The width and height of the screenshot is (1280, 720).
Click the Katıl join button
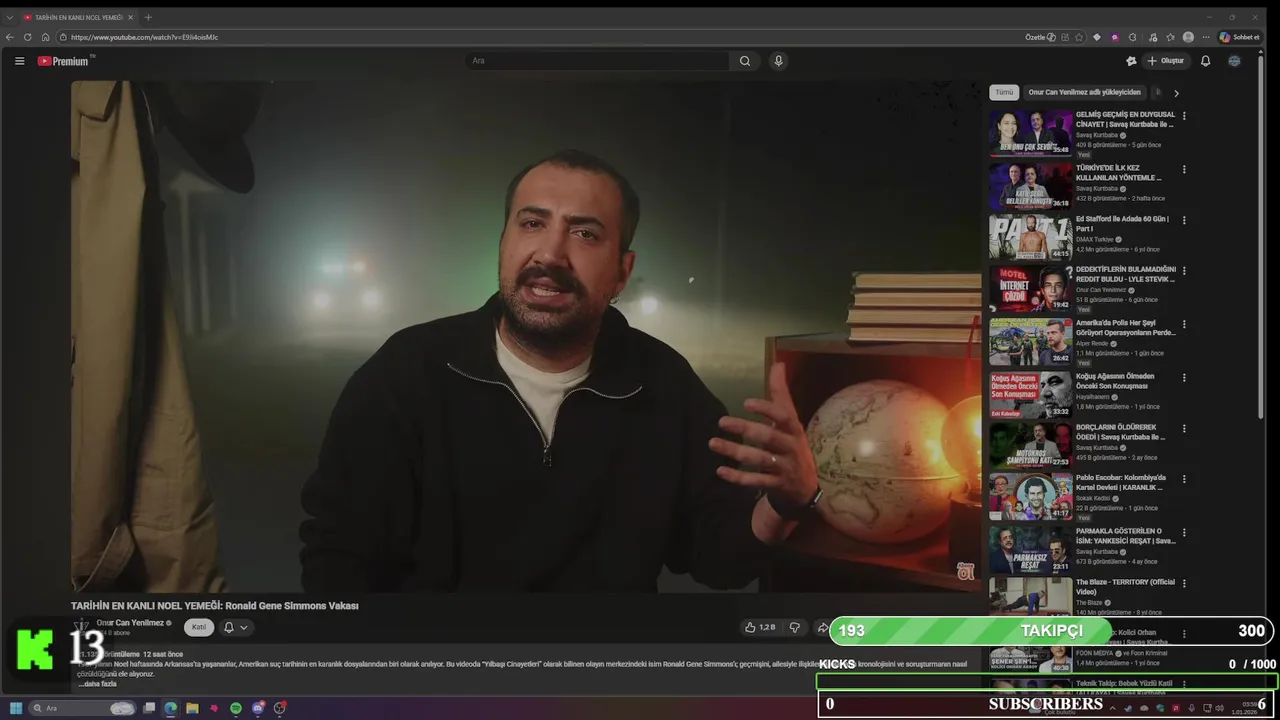tap(199, 627)
